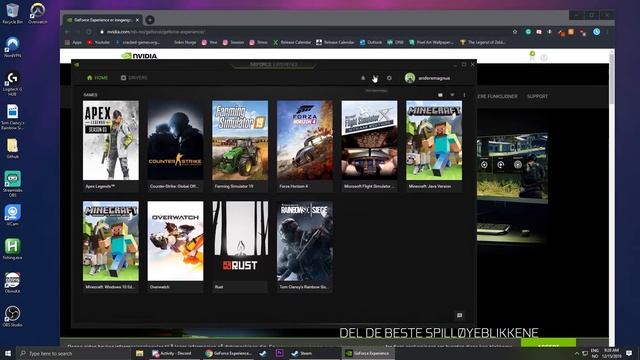
Task: Open the HOME tab in GeForce Experience
Action: (x=98, y=78)
